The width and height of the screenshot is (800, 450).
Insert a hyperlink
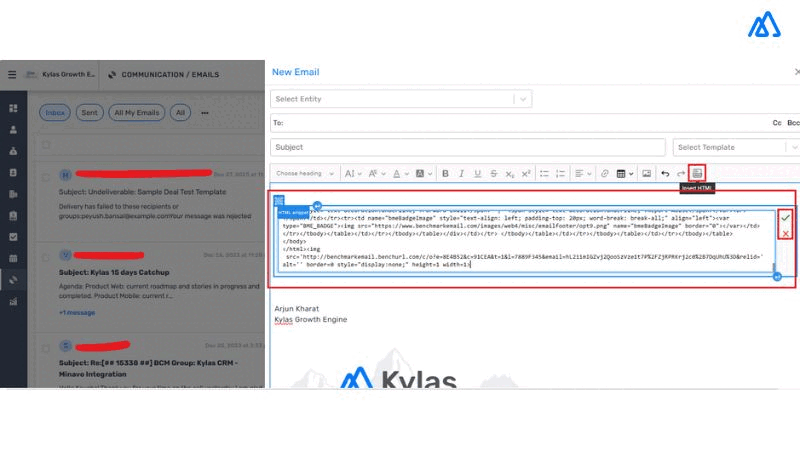(x=605, y=173)
